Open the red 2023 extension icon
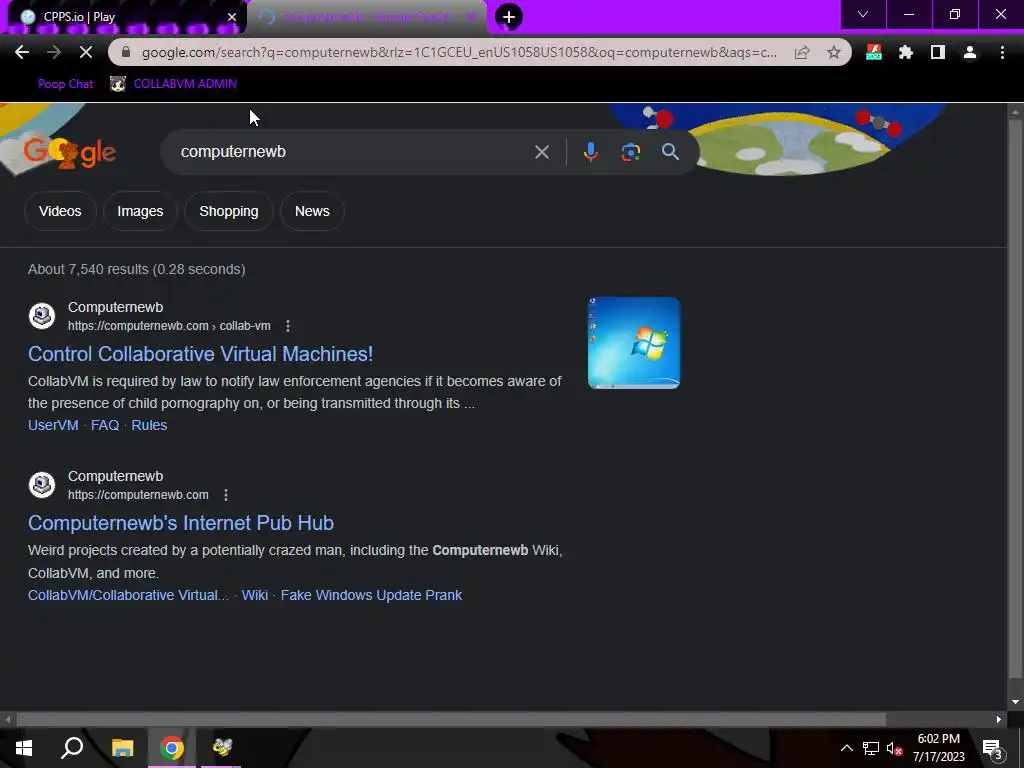The height and width of the screenshot is (768, 1024). [874, 52]
